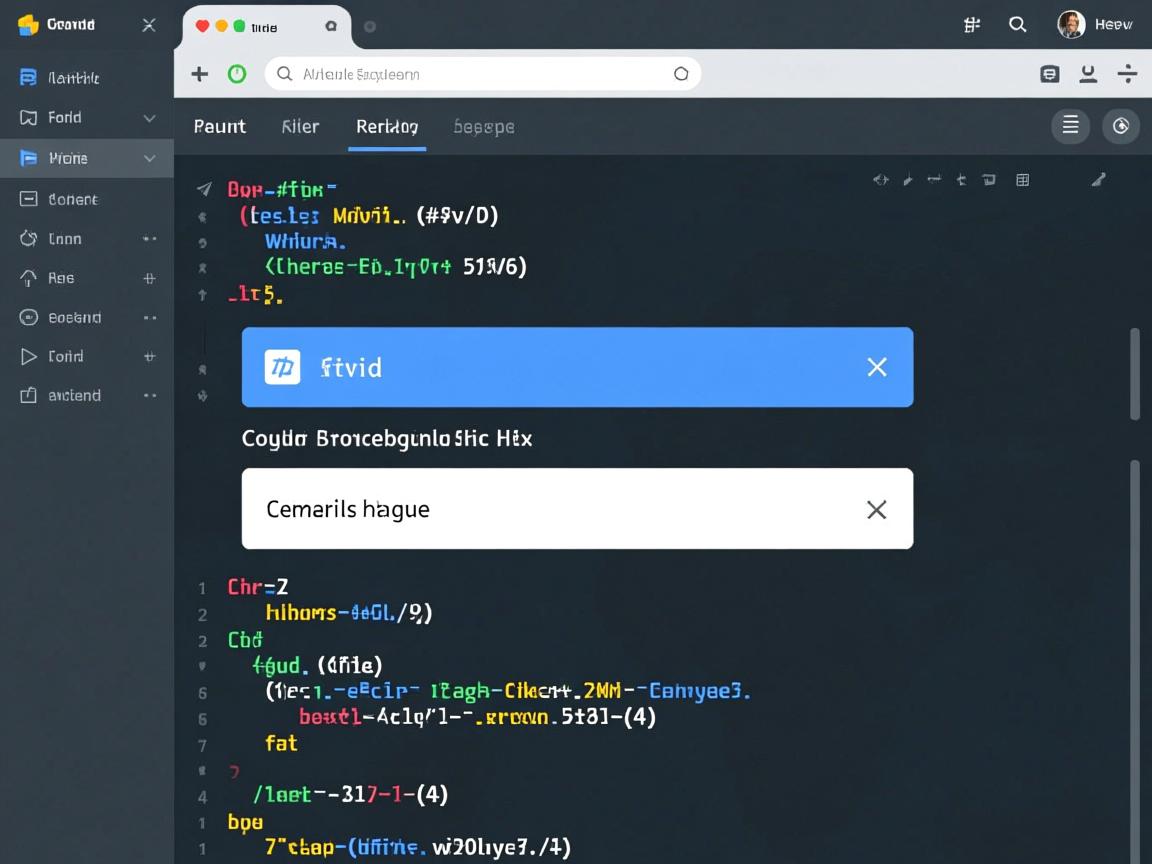Click the vertical scrollbar on editor right
Image resolution: width=1152 pixels, height=864 pixels.
pyautogui.click(x=1134, y=375)
